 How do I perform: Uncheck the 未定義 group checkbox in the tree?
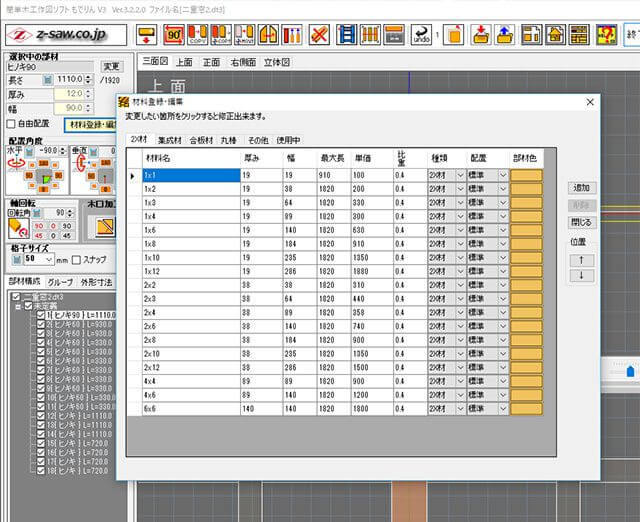pyautogui.click(x=28, y=306)
